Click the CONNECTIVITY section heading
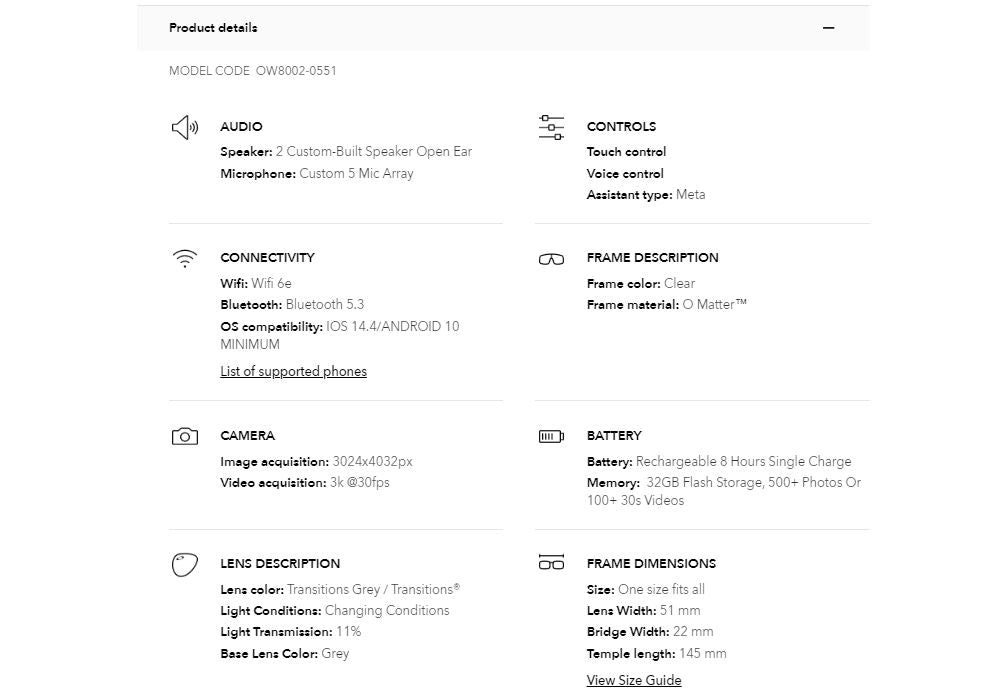The image size is (998, 699). click(x=267, y=258)
